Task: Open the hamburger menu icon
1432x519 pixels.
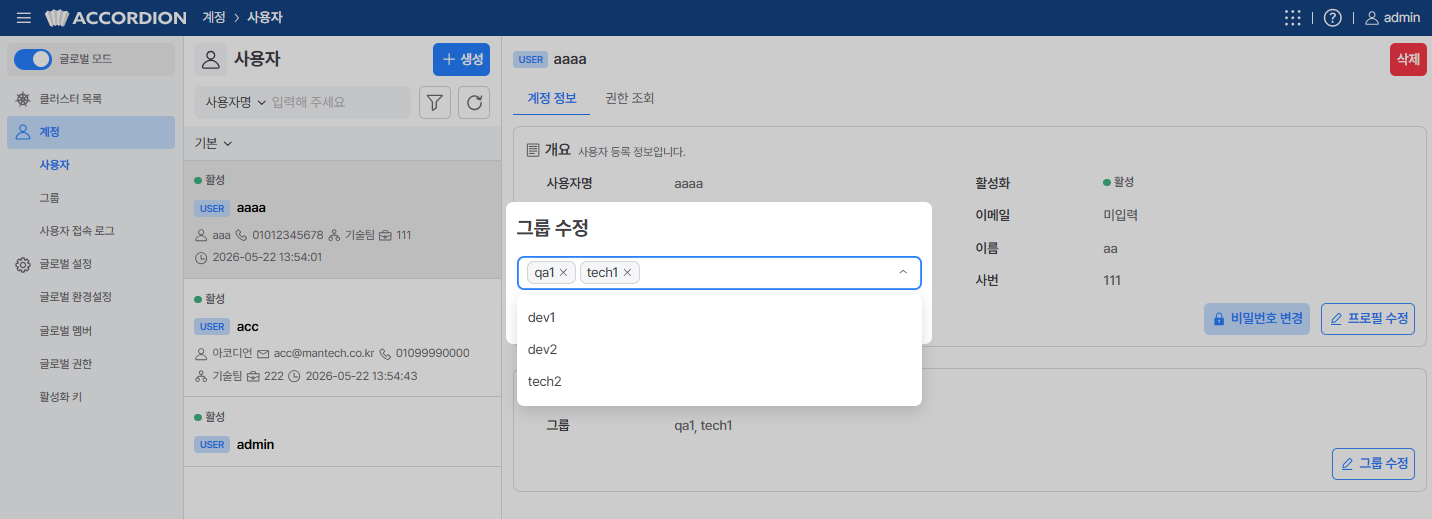Action: point(24,18)
